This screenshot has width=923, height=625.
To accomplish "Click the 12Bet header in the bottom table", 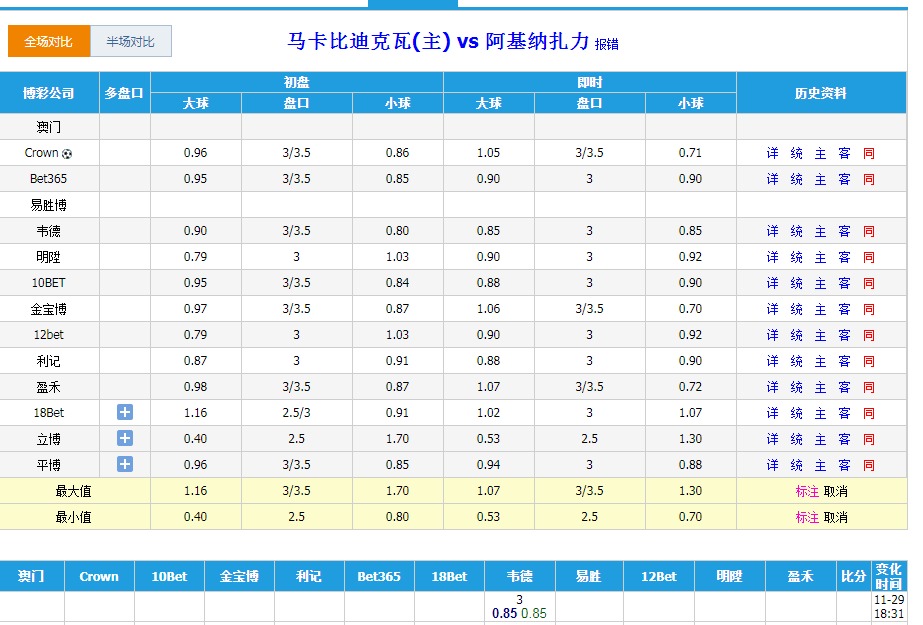I will (659, 576).
